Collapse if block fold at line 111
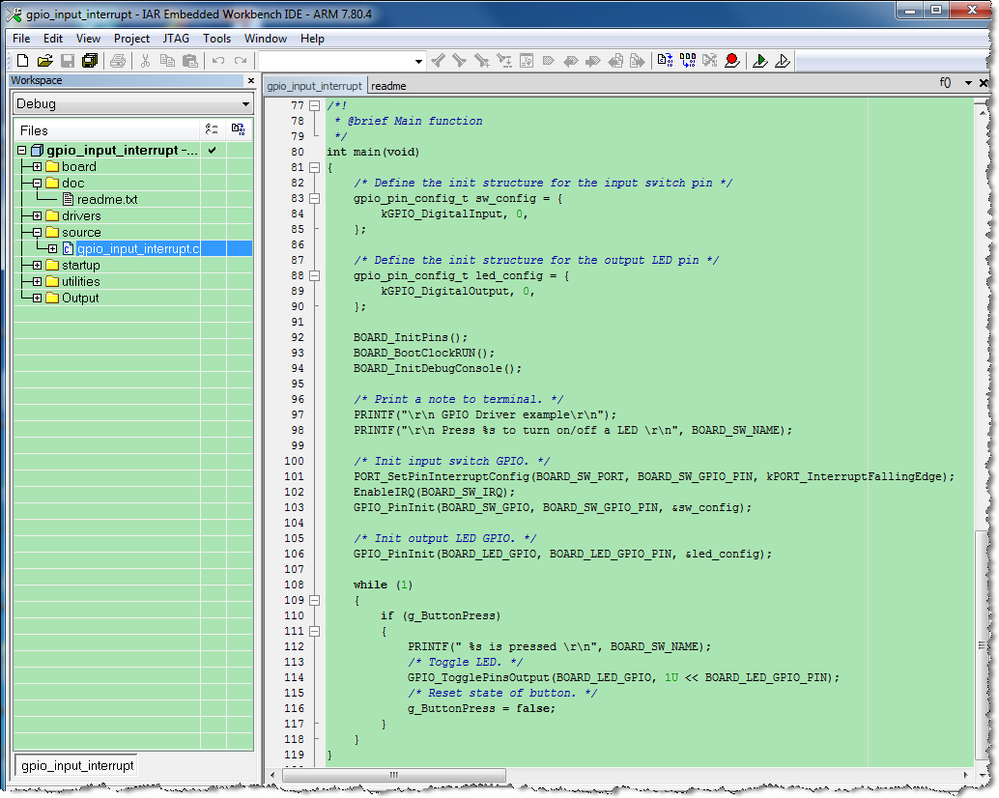 (x=314, y=631)
